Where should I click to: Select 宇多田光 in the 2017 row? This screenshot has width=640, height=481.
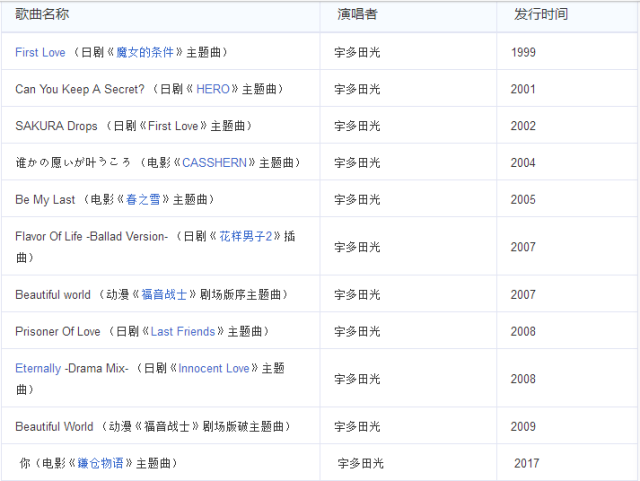coord(360,463)
